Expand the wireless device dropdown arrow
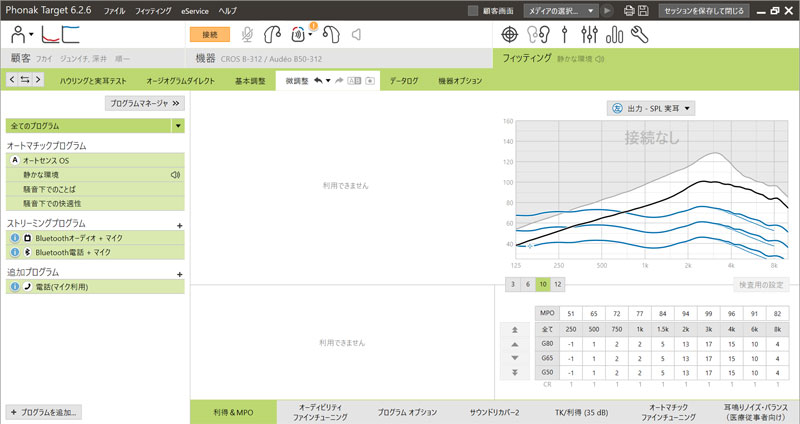The width and height of the screenshot is (800, 424). click(310, 35)
